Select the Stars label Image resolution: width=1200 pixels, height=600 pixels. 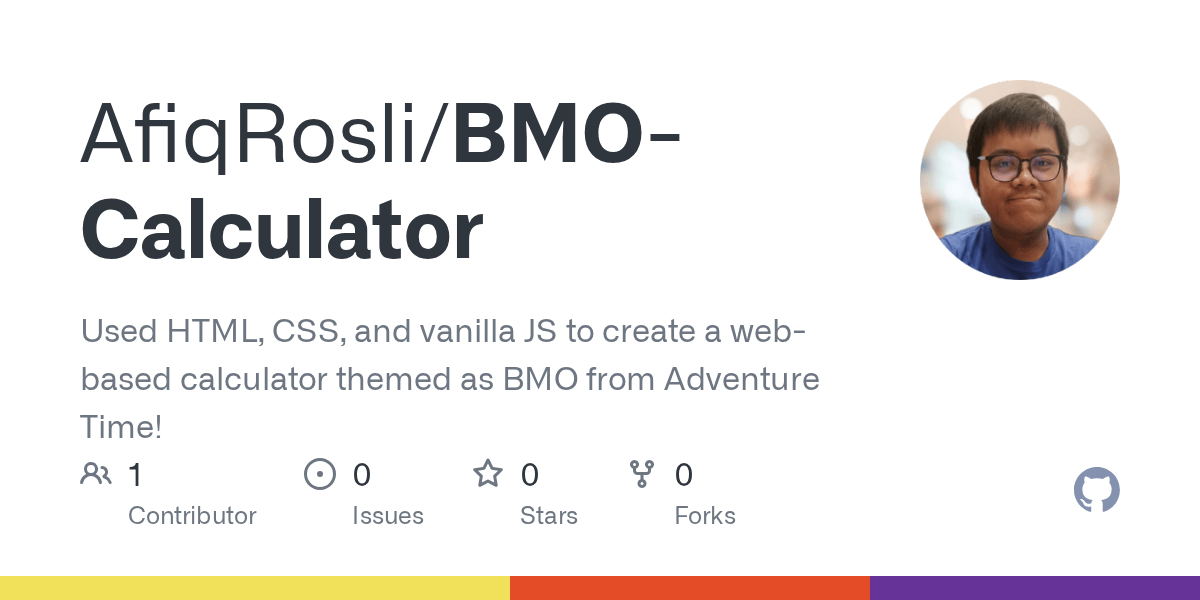coord(549,516)
